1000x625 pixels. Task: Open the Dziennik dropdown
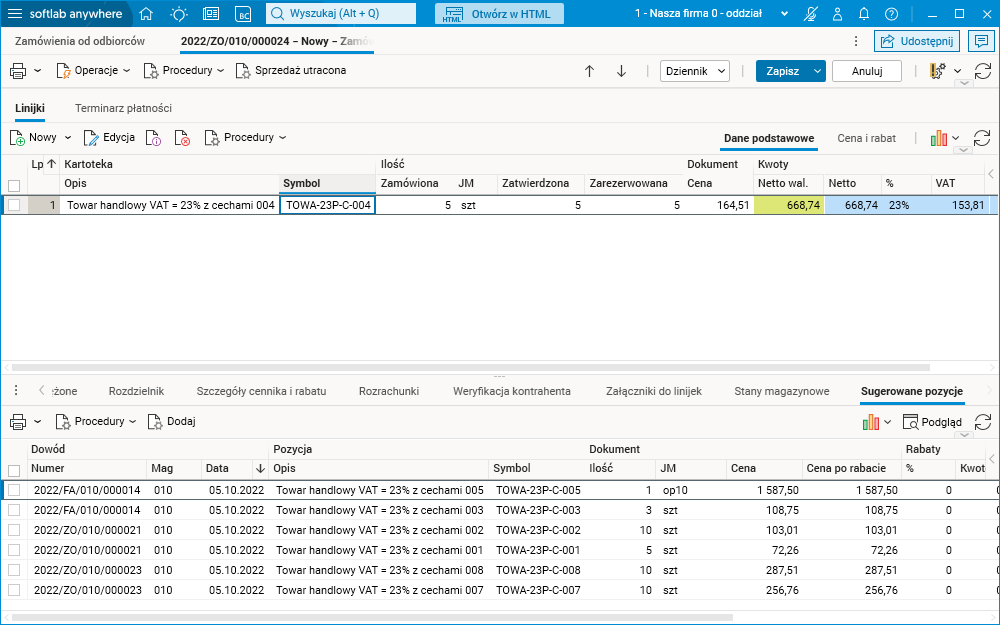pos(695,71)
